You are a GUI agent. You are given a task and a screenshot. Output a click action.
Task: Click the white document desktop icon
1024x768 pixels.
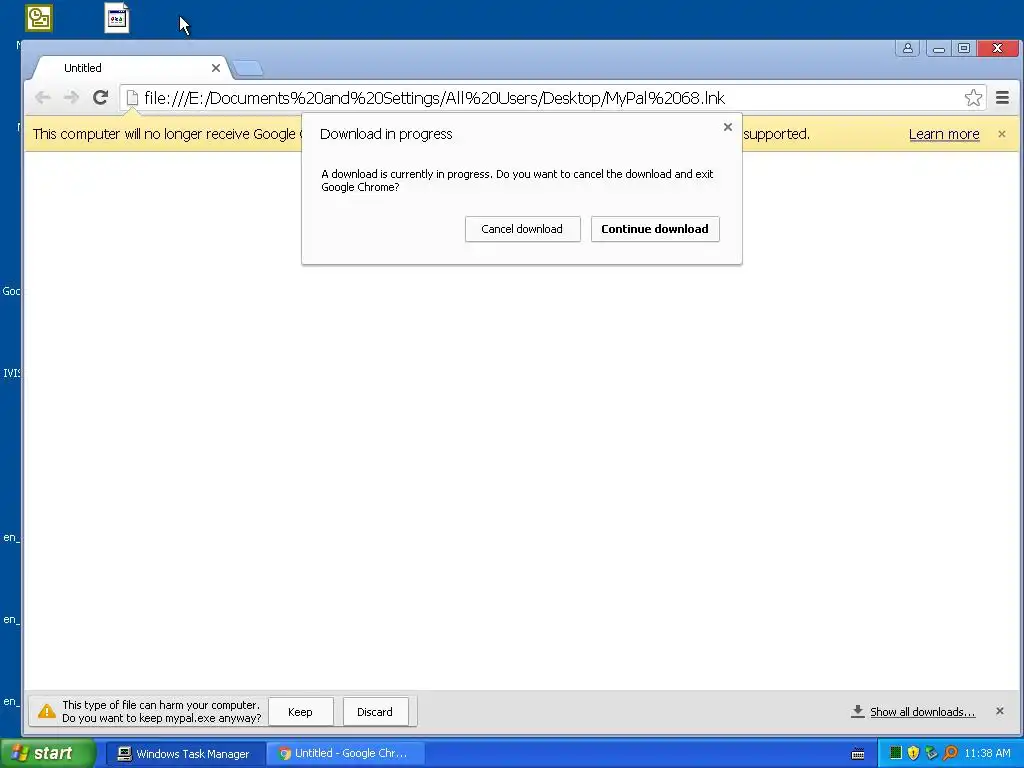pos(117,18)
